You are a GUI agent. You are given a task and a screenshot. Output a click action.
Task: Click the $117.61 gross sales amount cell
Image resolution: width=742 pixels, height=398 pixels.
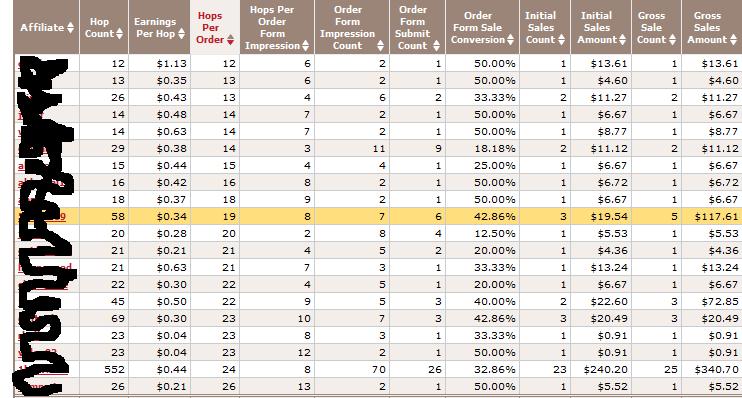tap(712, 216)
